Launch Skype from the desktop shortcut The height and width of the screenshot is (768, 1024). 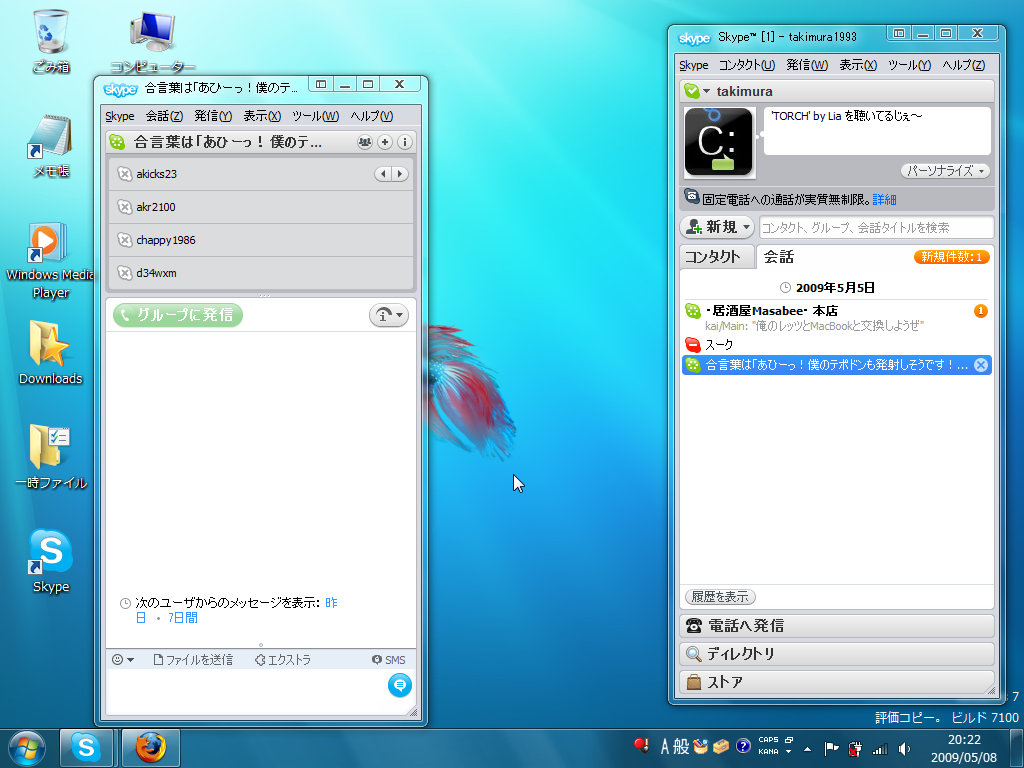(x=50, y=560)
